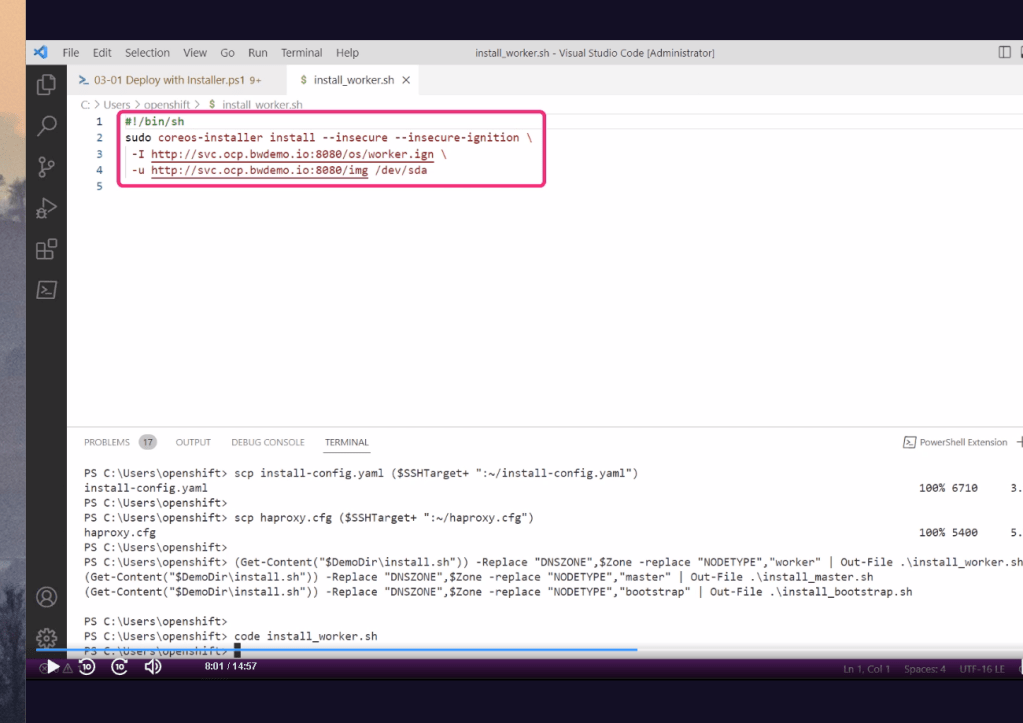Switch to the OUTPUT panel tab
Viewport: 1023px width, 723px height.
(193, 442)
